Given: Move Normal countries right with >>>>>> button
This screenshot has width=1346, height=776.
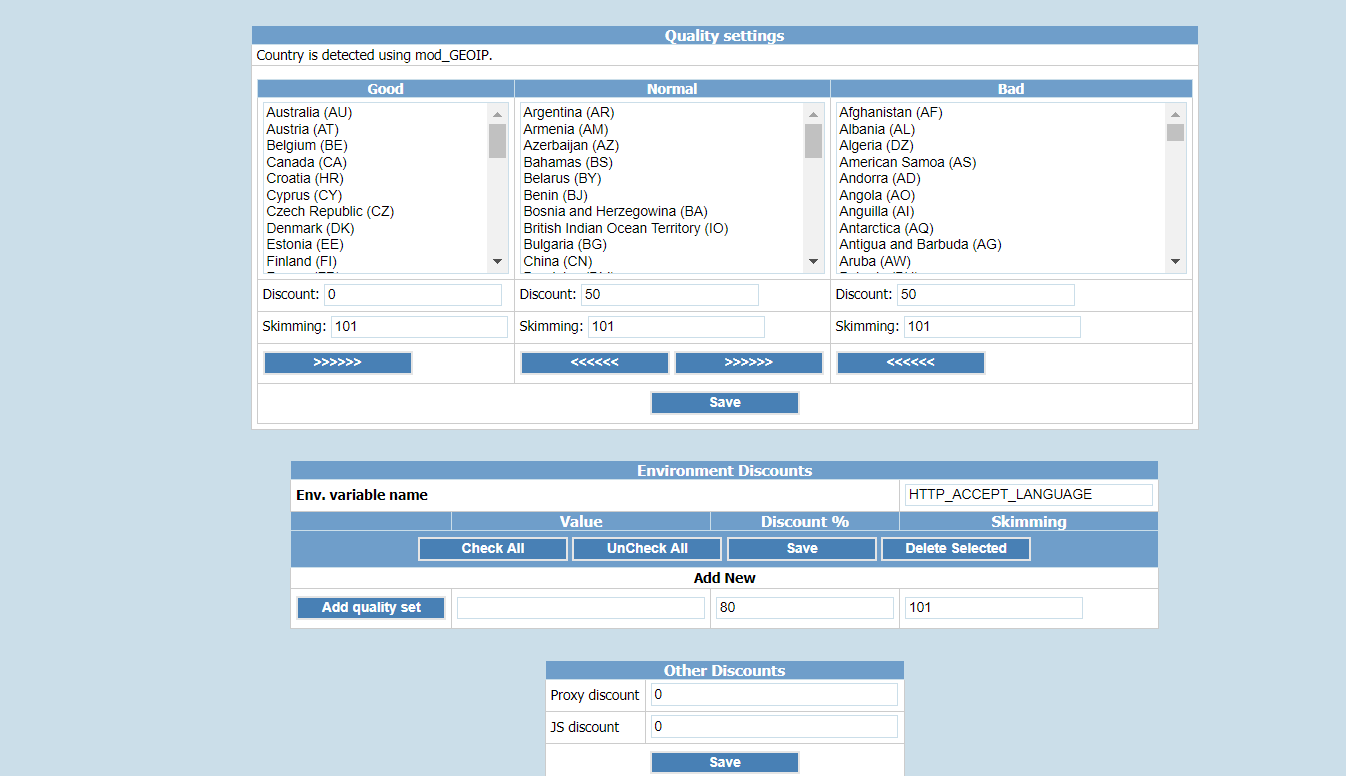Looking at the screenshot, I should point(749,363).
